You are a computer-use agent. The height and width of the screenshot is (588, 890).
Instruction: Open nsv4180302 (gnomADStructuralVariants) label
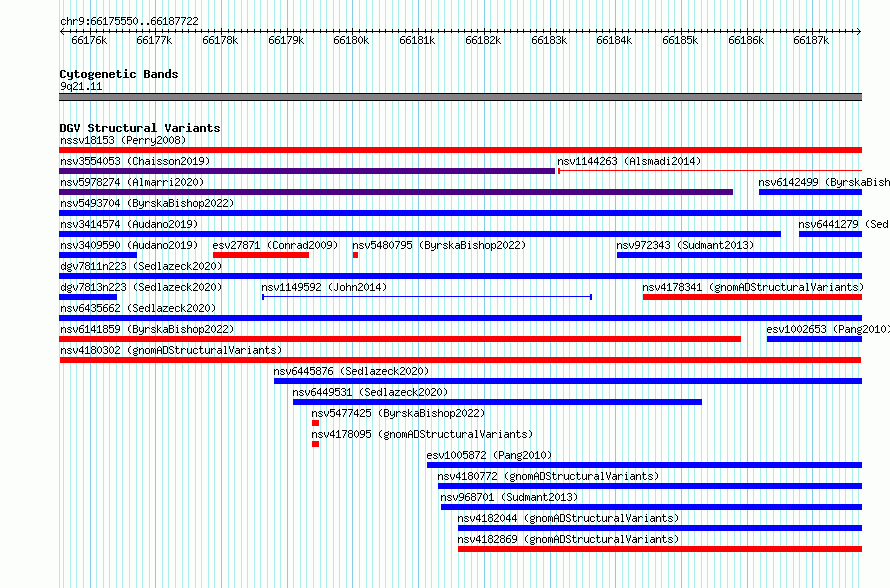click(171, 350)
